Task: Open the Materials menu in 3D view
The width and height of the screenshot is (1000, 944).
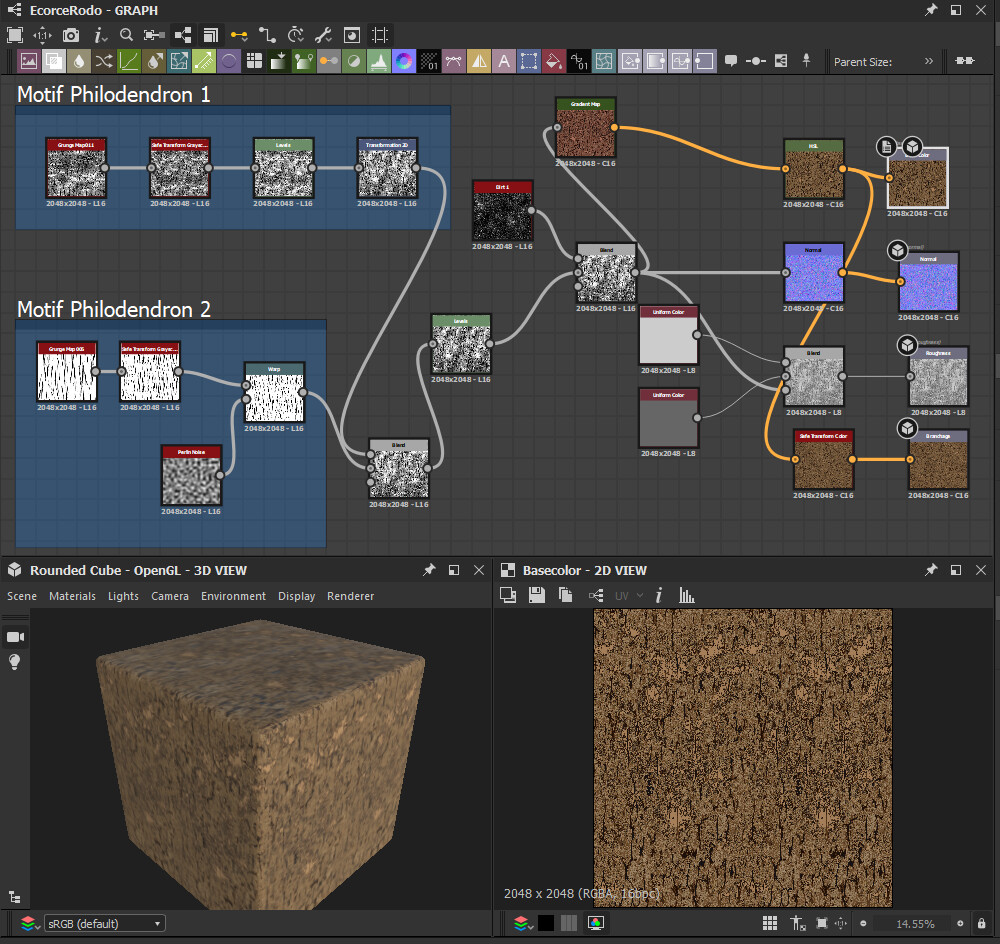Action: tap(72, 596)
